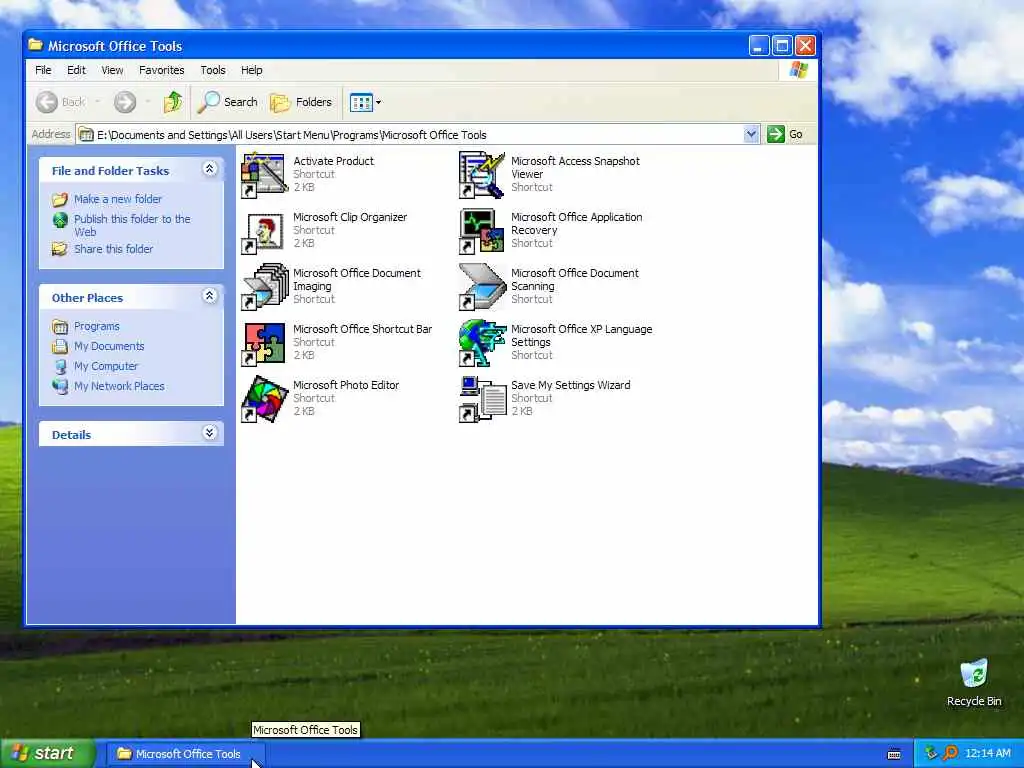1024x768 pixels.
Task: Click the Back arrow toolbar icon
Action: coord(47,102)
